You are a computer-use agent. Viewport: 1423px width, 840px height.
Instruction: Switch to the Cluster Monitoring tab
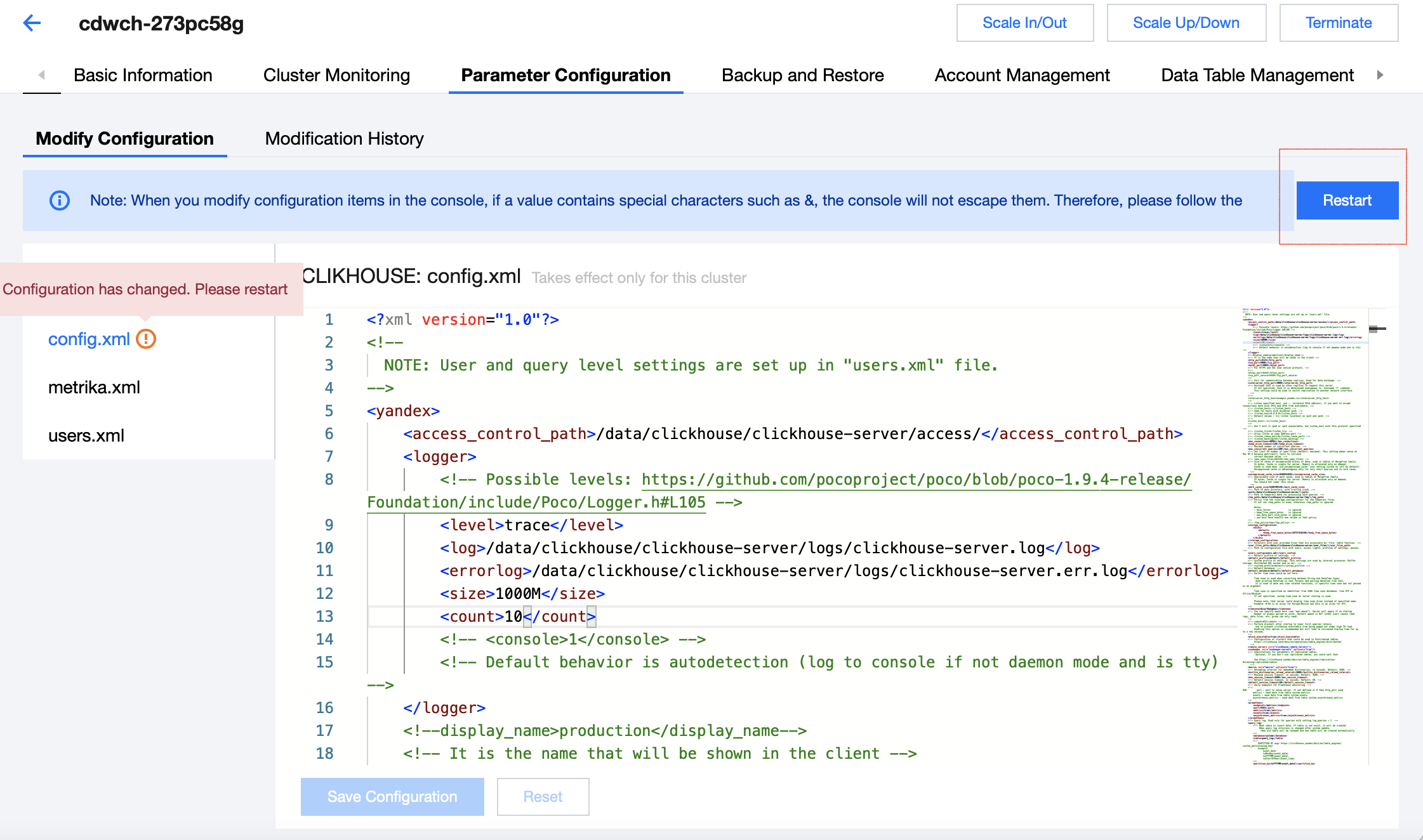(x=336, y=75)
